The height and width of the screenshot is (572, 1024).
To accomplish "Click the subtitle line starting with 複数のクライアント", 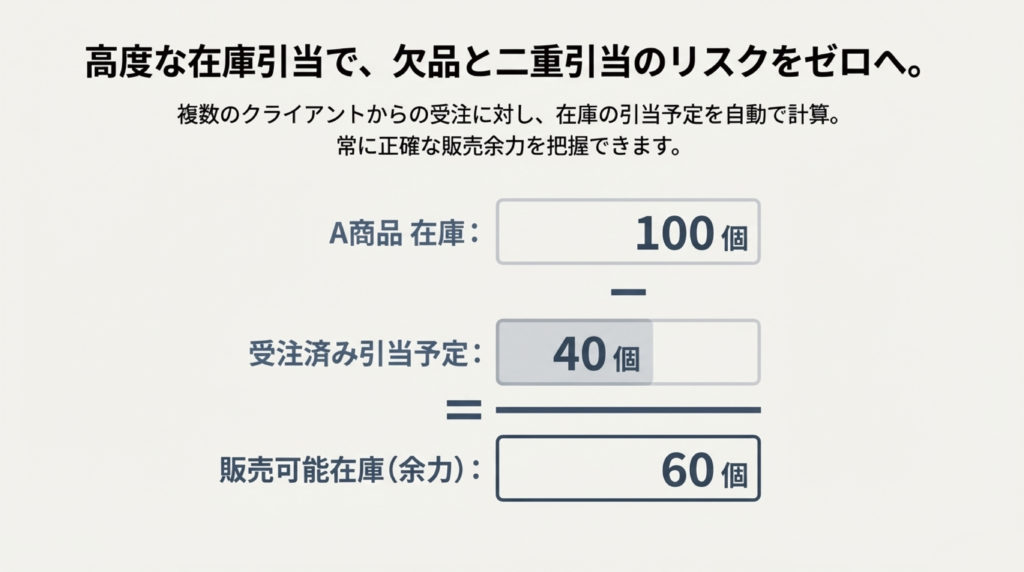I will [x=511, y=116].
